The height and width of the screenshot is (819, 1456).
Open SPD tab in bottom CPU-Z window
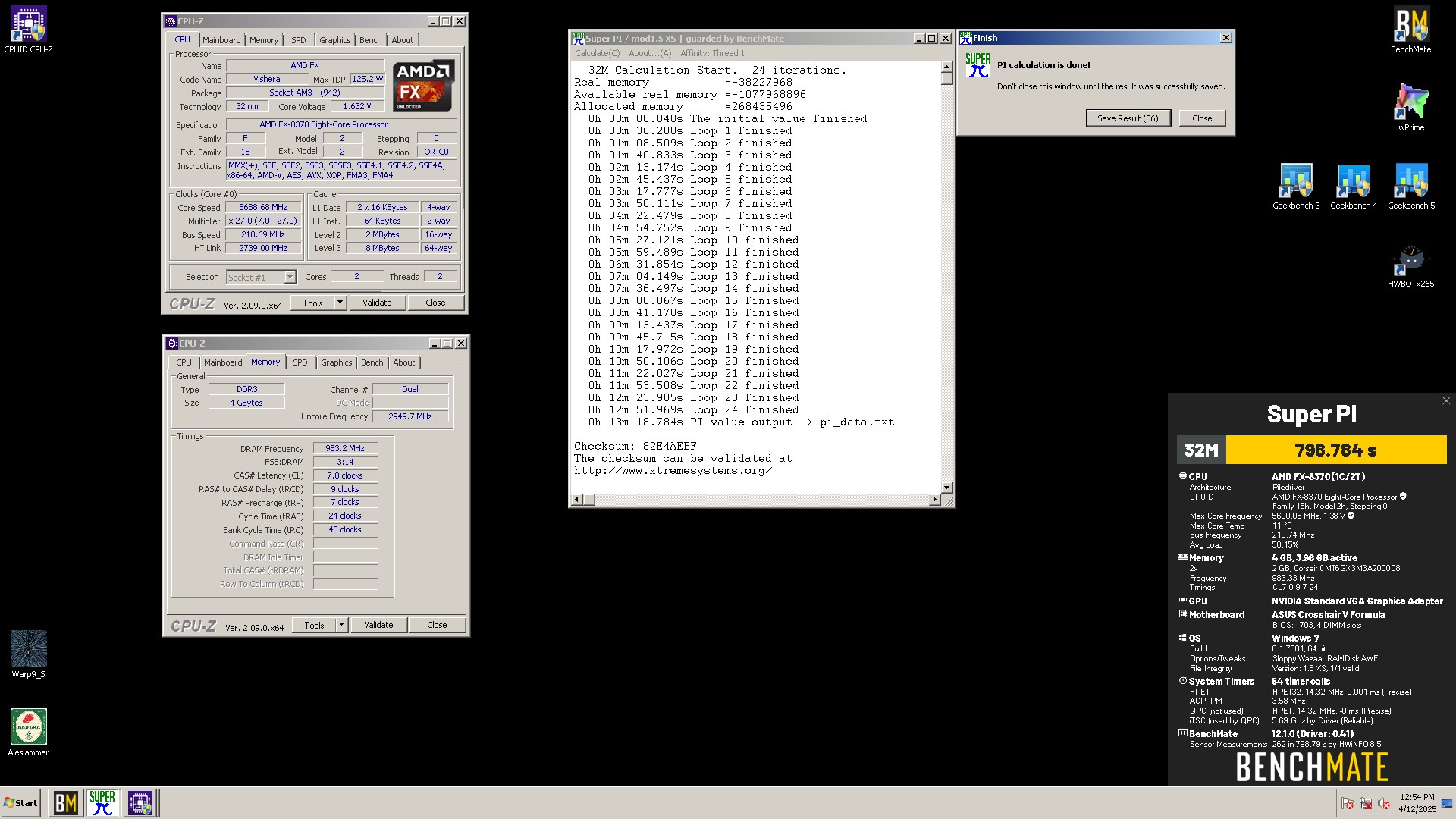(x=300, y=362)
